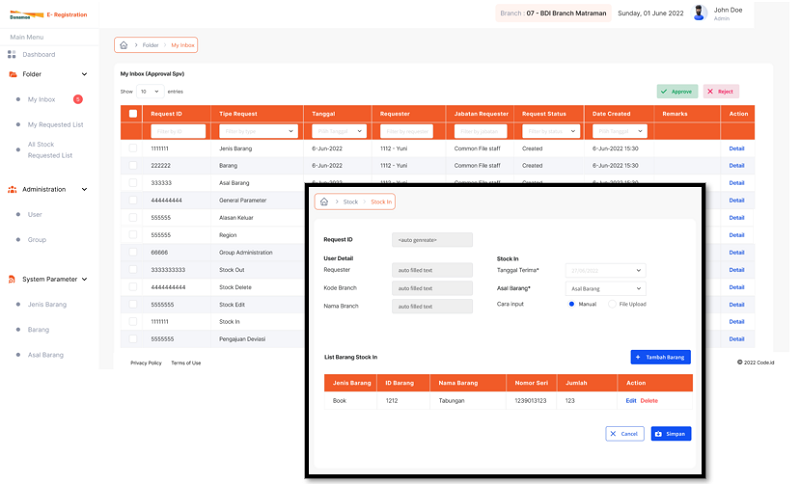800x484 pixels.
Task: Click the Terms of Use link
Action: coord(186,363)
